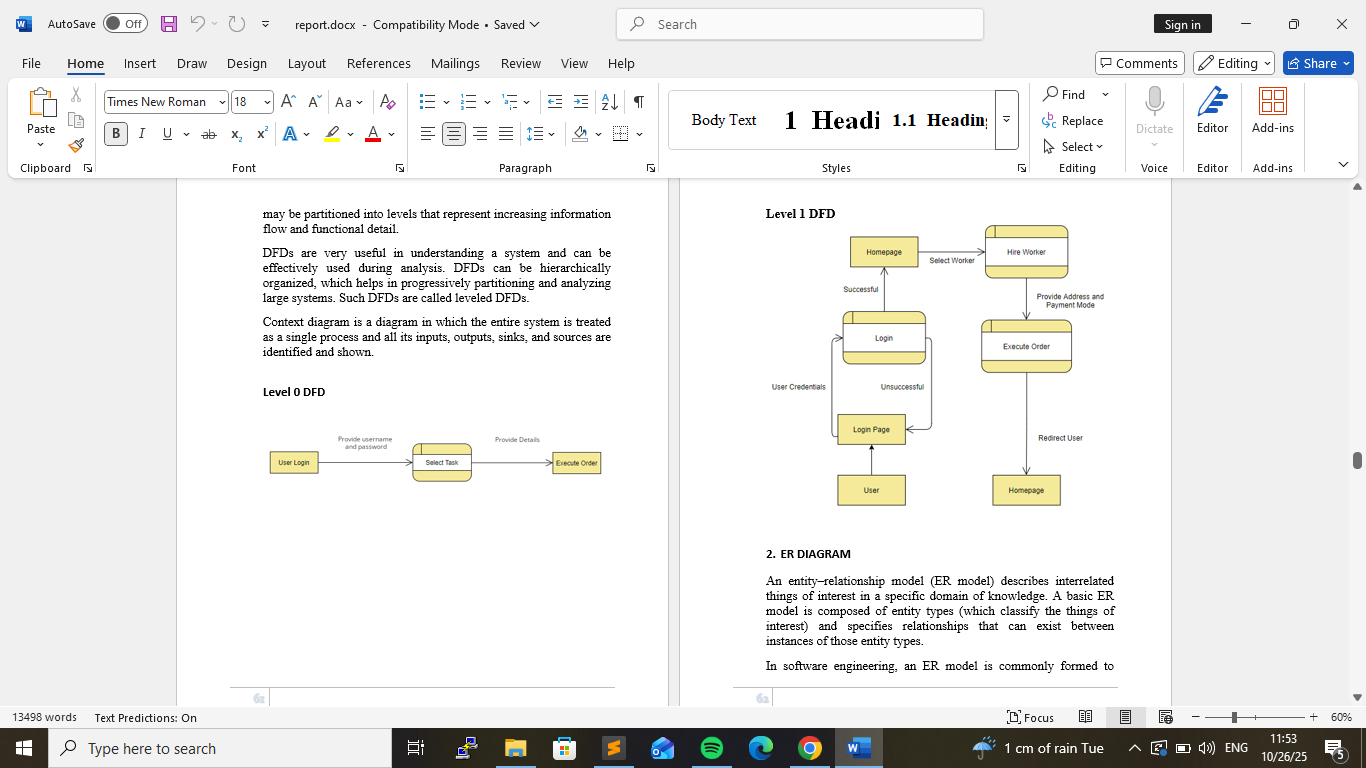Apply italic formatting with the I icon
The width and height of the screenshot is (1366, 768).
click(x=142, y=134)
